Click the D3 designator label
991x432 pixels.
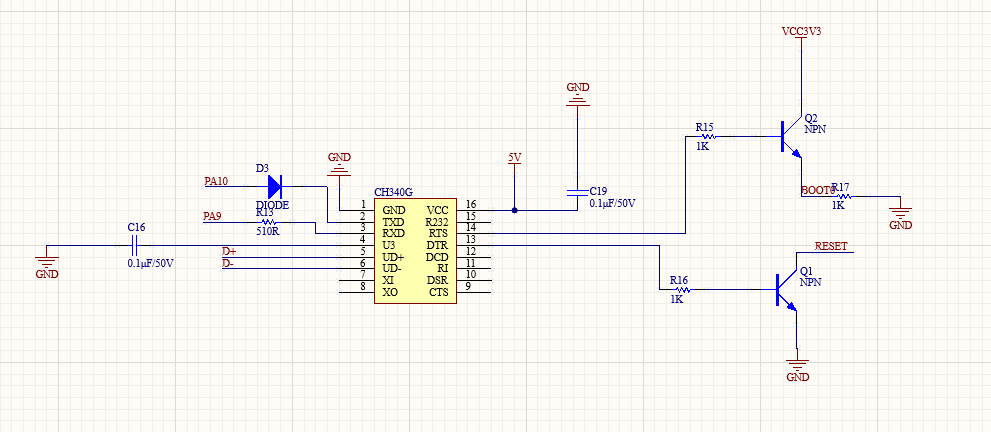(262, 169)
